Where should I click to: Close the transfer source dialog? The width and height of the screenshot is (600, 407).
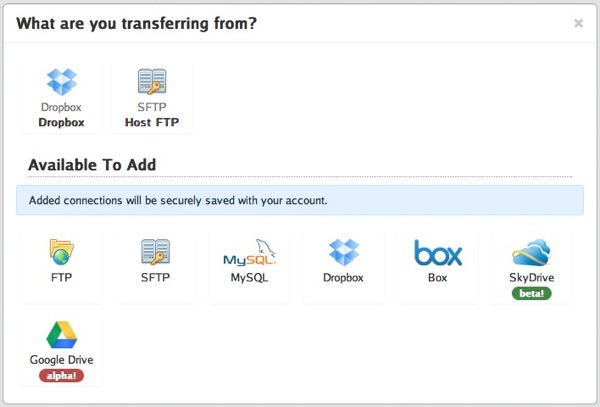579,23
